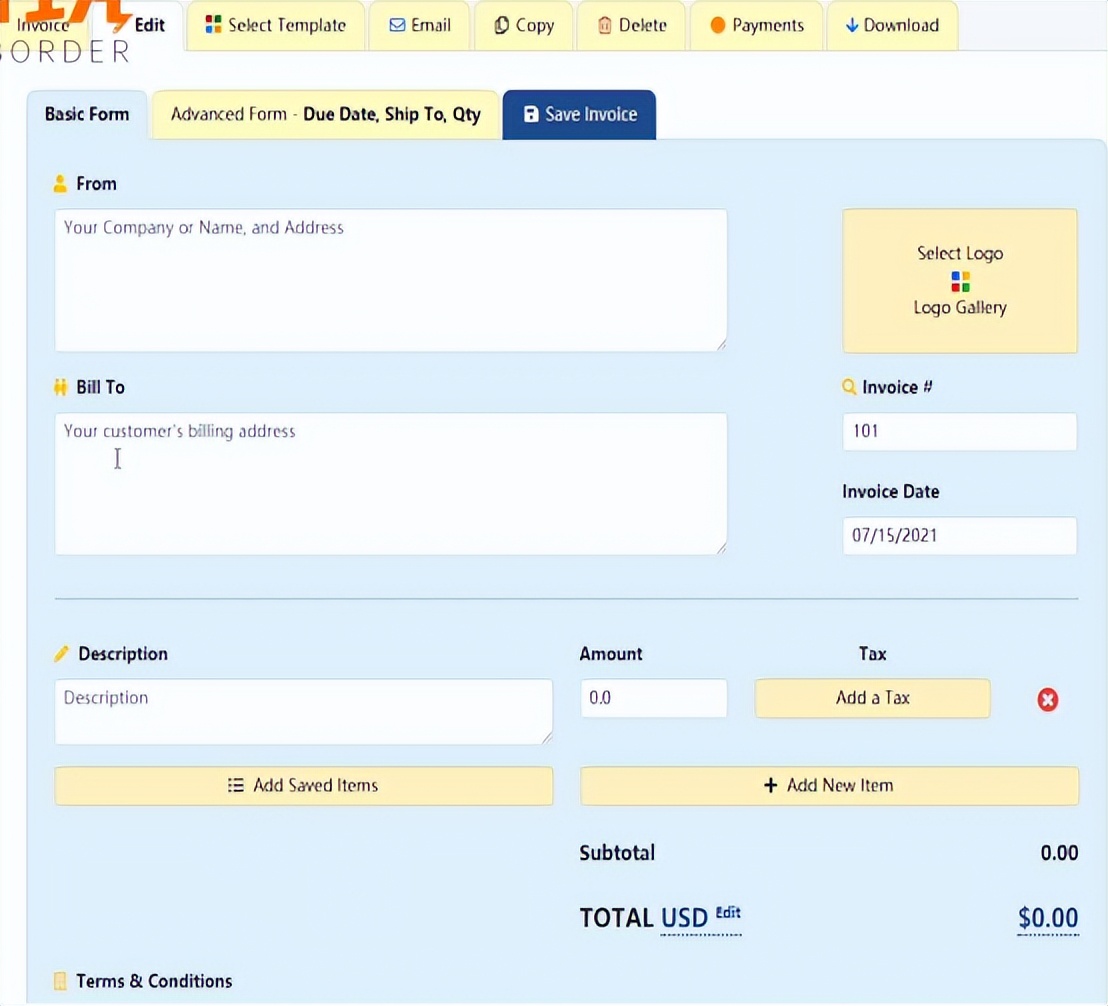The width and height of the screenshot is (1108, 1006).
Task: Click the Invoice Date label
Action: pos(890,492)
